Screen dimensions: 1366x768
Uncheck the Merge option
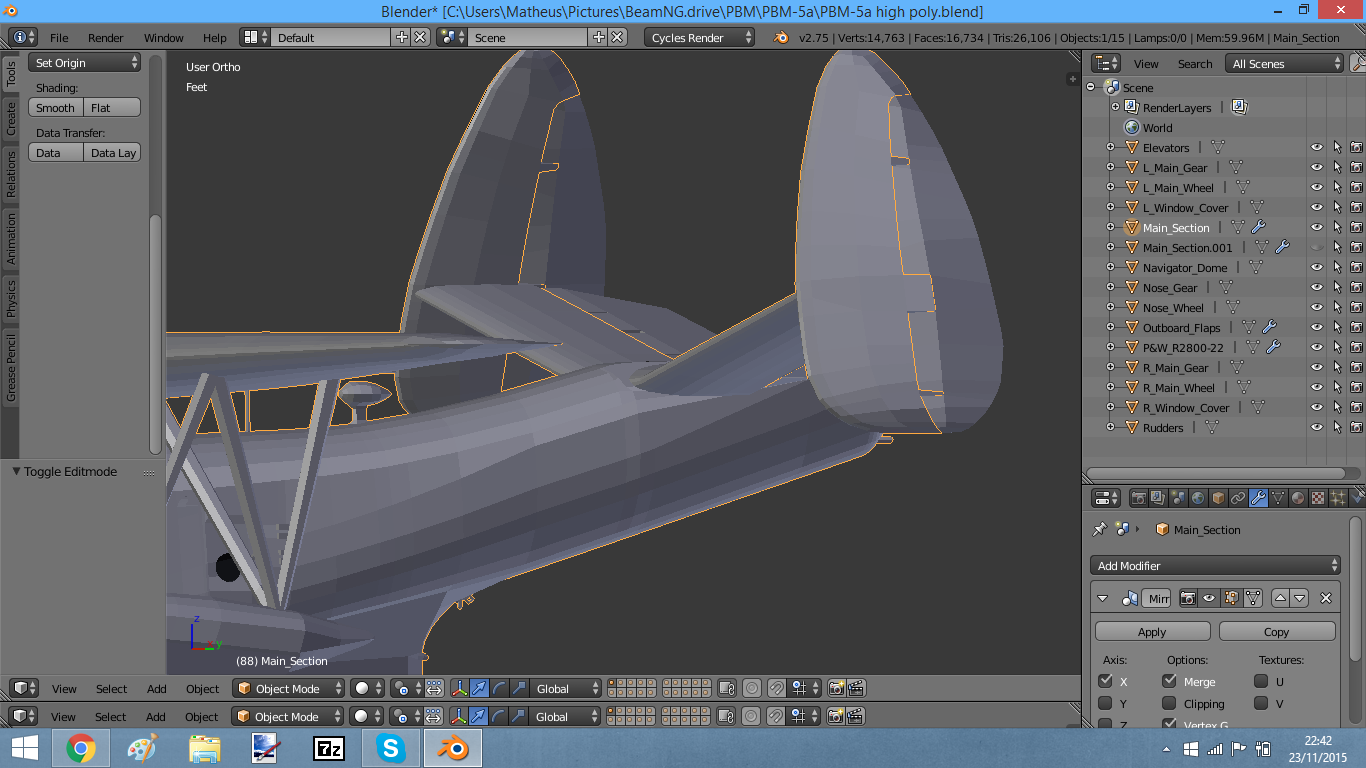pyautogui.click(x=1169, y=681)
